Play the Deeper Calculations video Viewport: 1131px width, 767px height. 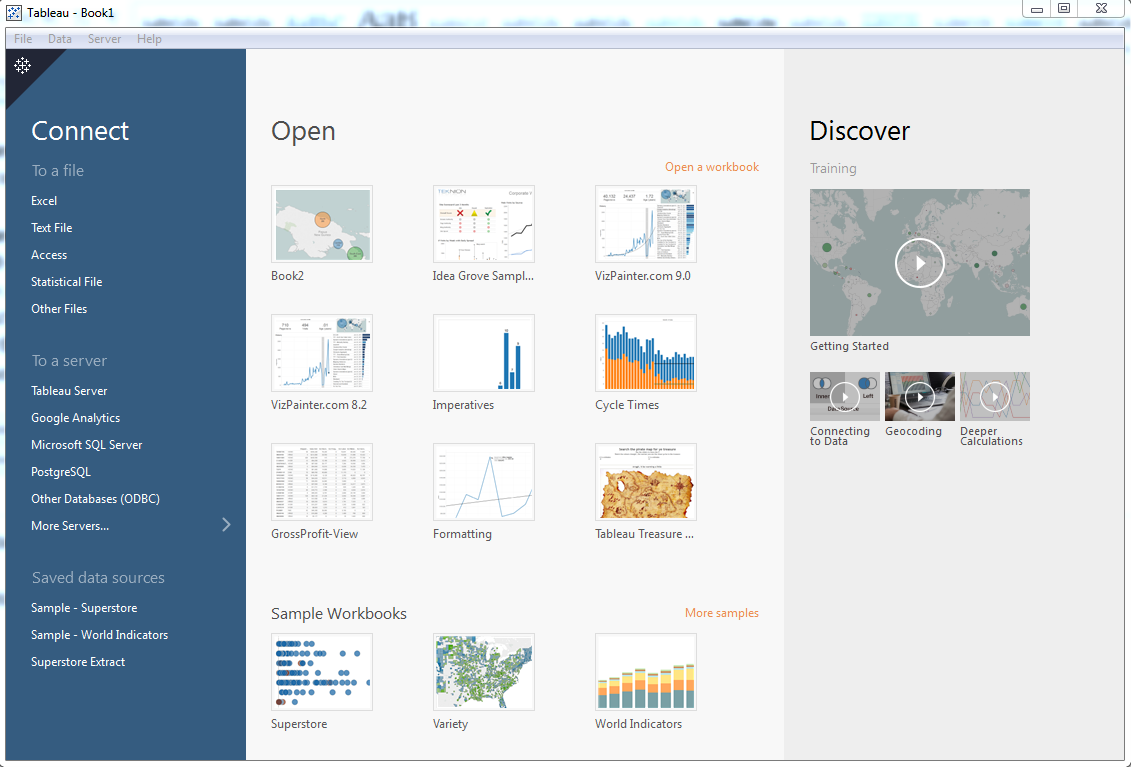(994, 397)
